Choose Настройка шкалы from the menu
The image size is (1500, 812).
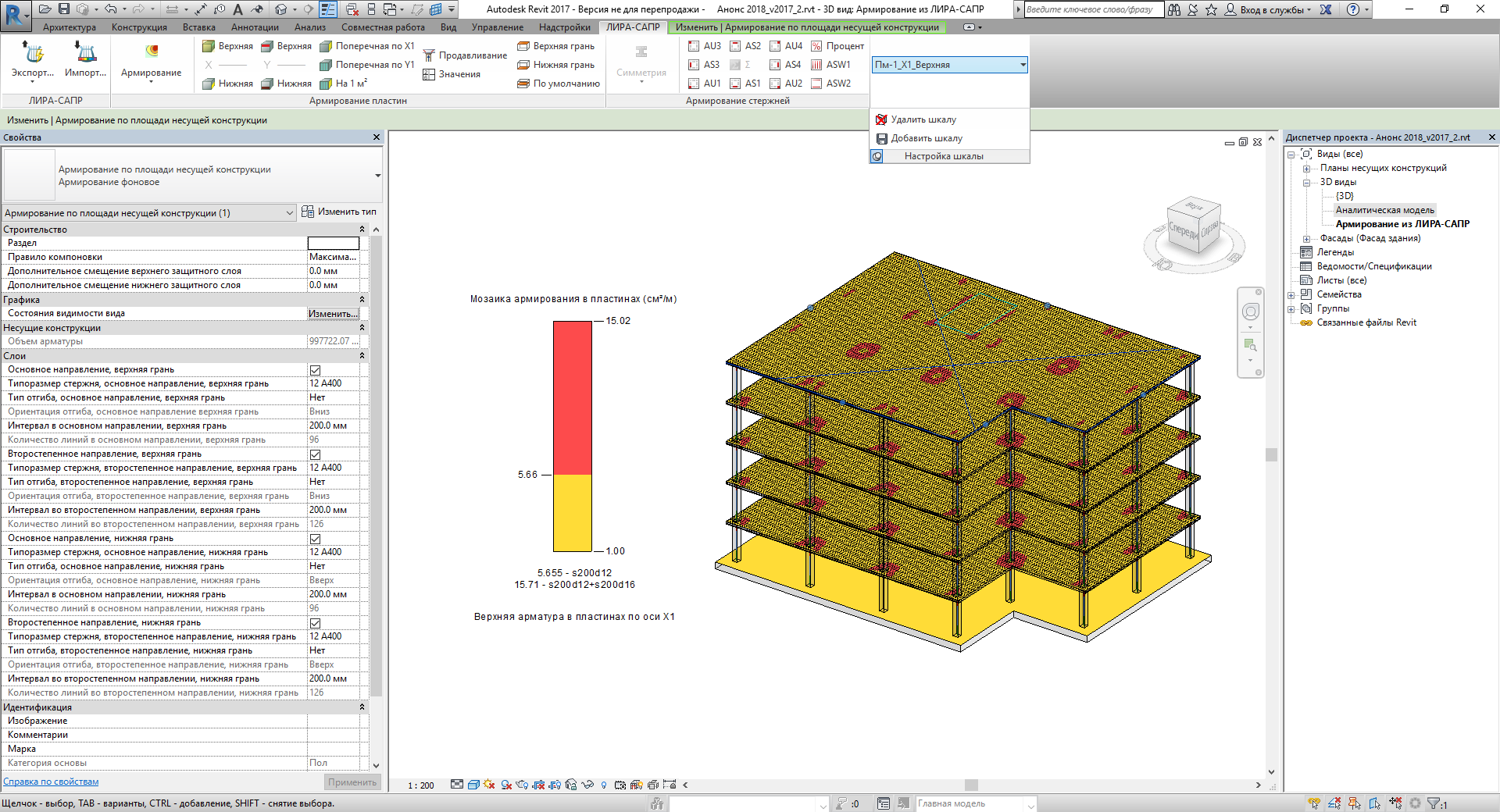pos(943,156)
